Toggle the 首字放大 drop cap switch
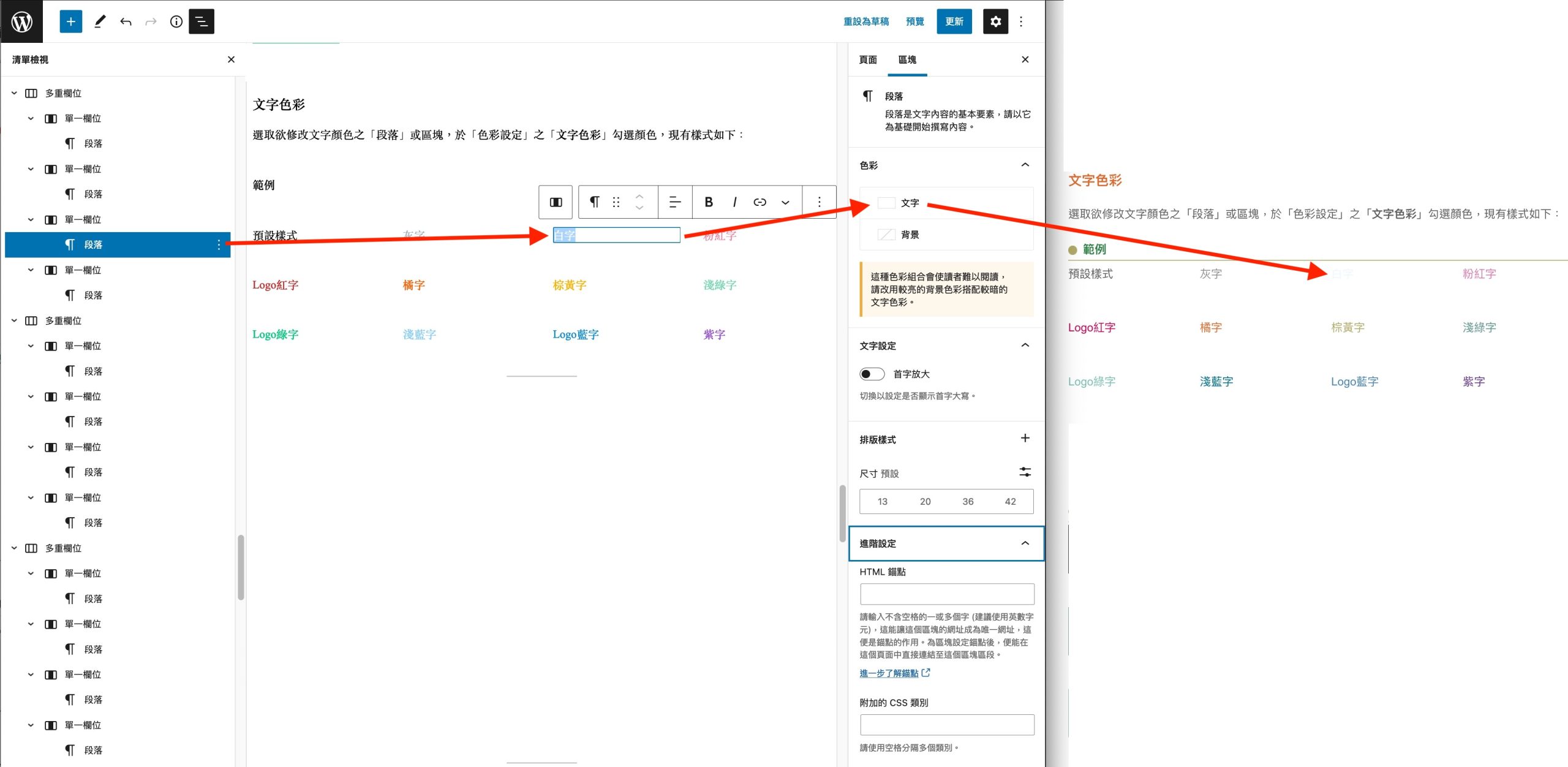 click(872, 374)
